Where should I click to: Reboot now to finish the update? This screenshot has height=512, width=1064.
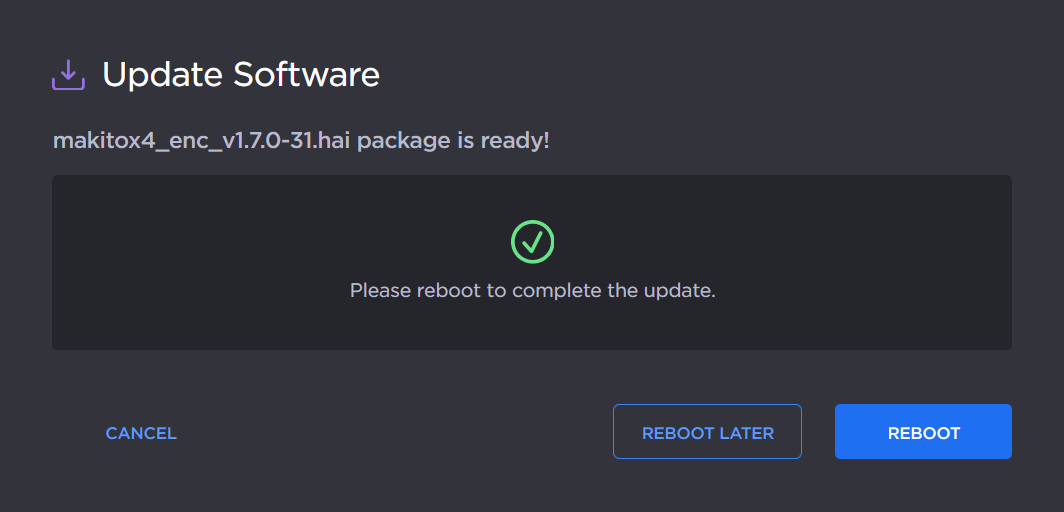coord(923,432)
